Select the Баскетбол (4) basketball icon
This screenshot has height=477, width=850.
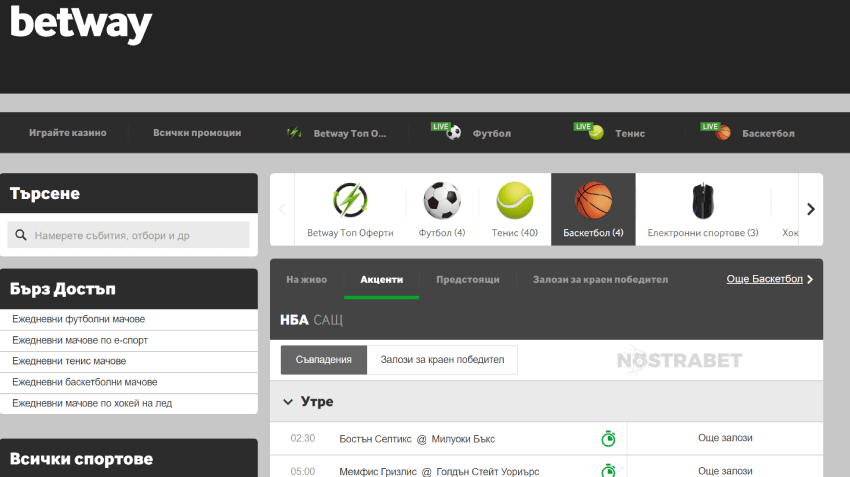point(593,200)
